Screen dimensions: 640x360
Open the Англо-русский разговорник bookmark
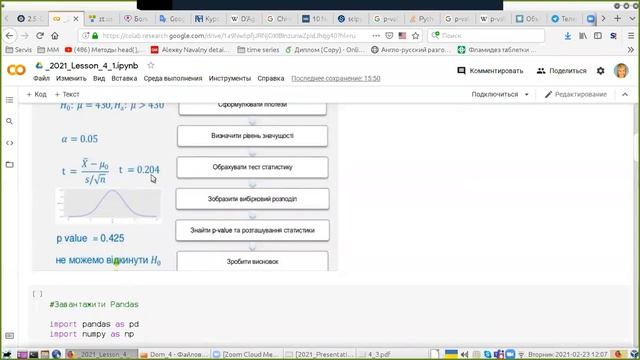tap(411, 50)
